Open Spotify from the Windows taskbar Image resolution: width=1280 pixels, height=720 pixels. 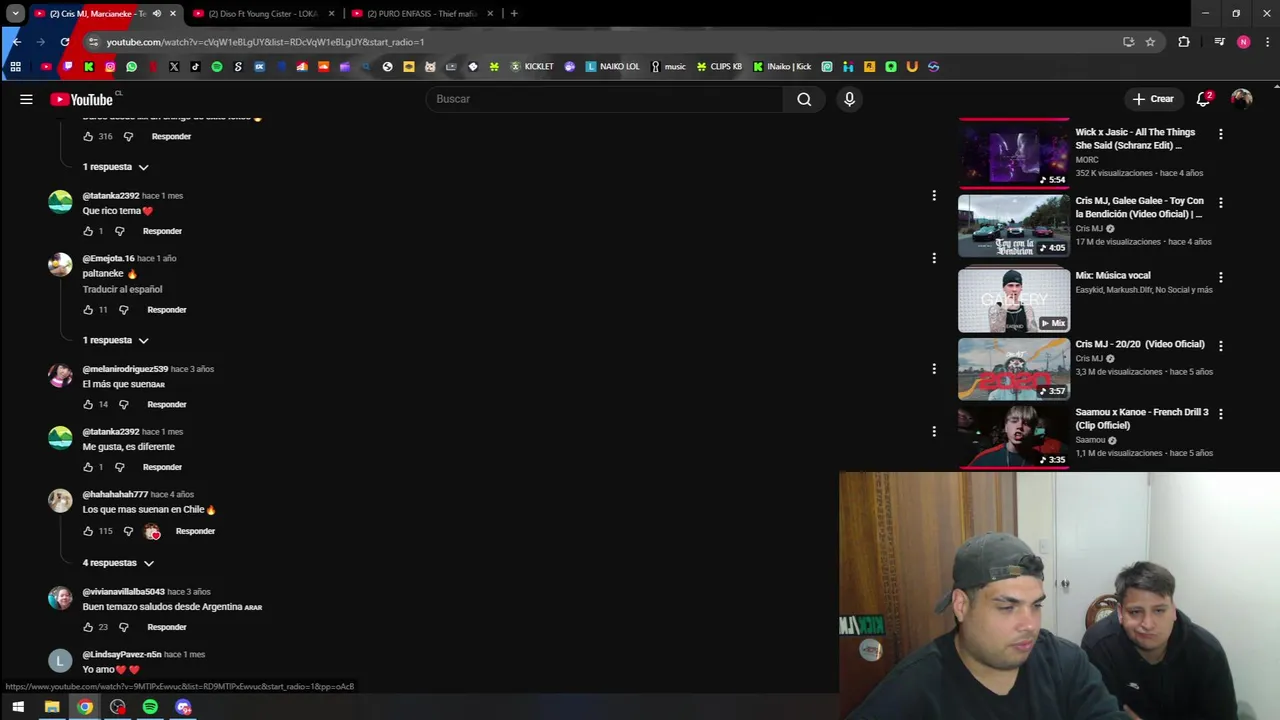coord(150,707)
